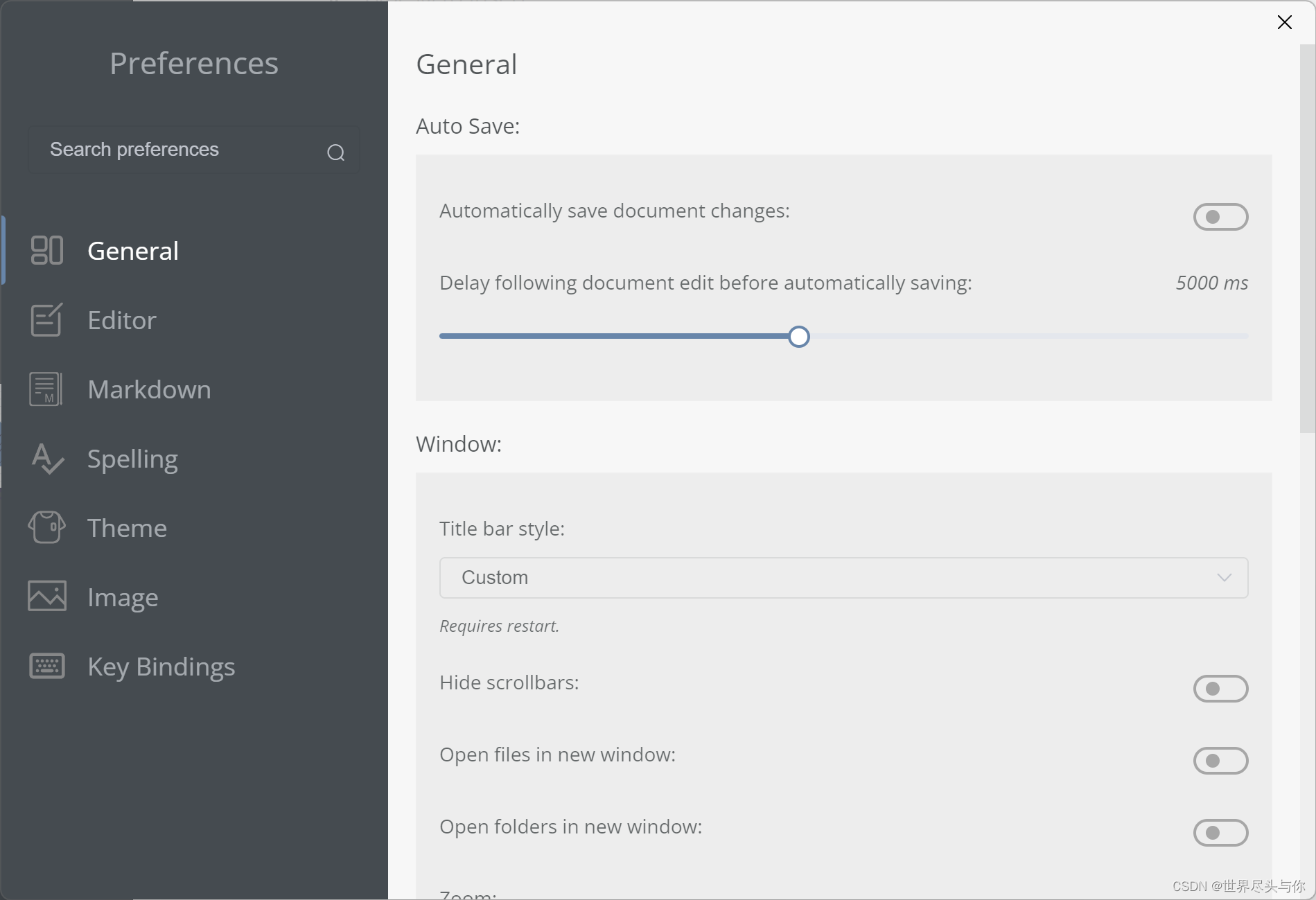
Task: Click the Key Bindings keyboard icon
Action: (46, 666)
